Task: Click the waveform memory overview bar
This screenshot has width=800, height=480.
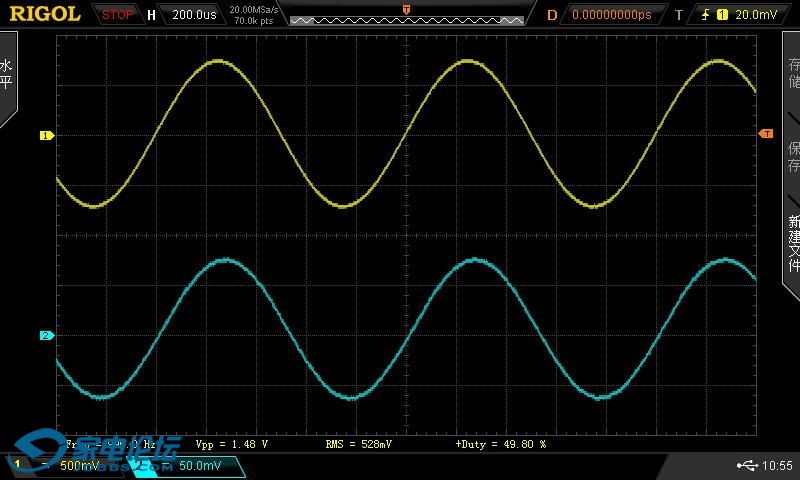Action: pyautogui.click(x=407, y=20)
